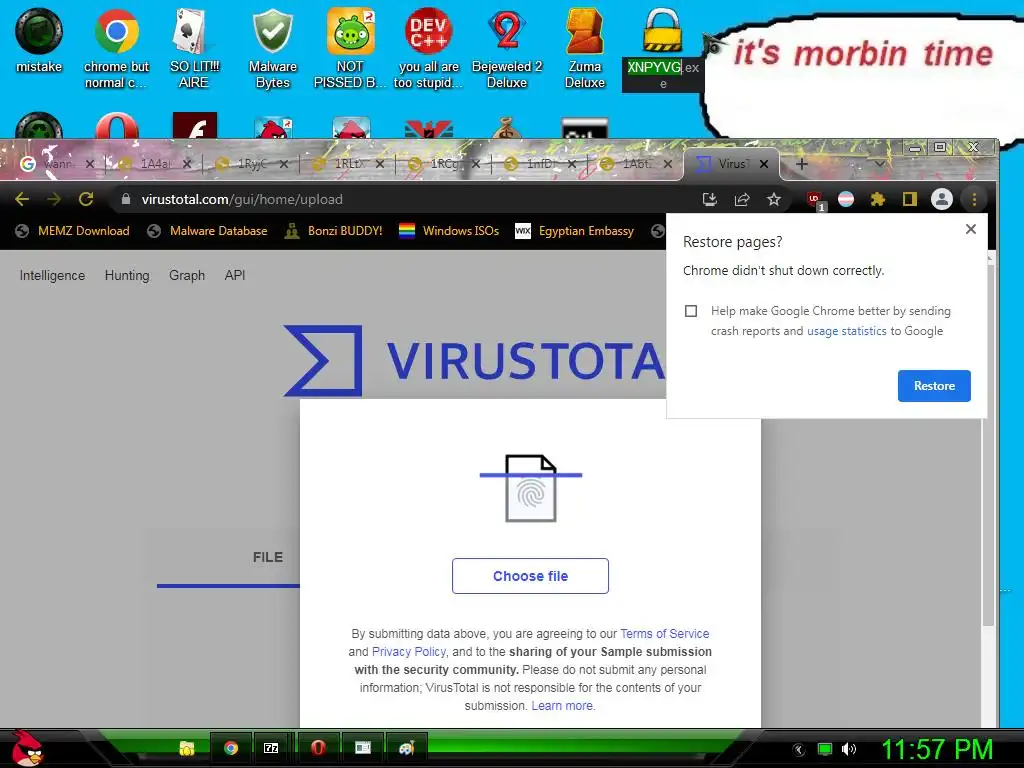Open the DEV C++ desktop icon
Viewport: 1024px width, 768px height.
point(428,48)
